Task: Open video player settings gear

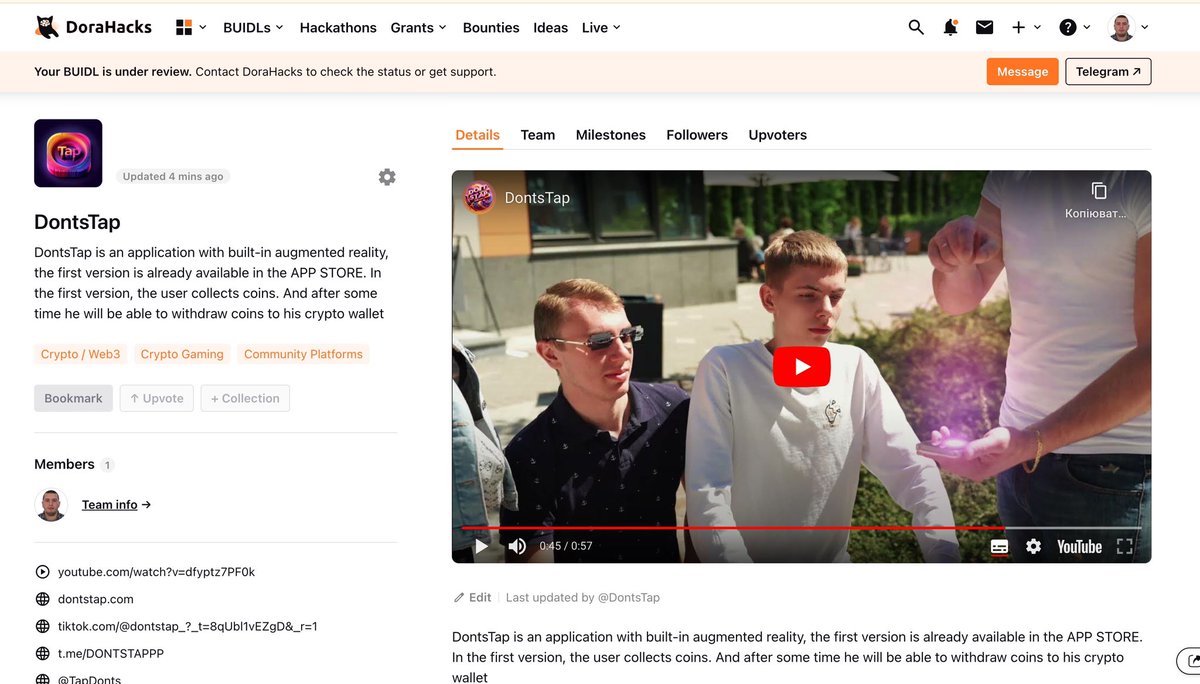Action: click(x=1033, y=546)
